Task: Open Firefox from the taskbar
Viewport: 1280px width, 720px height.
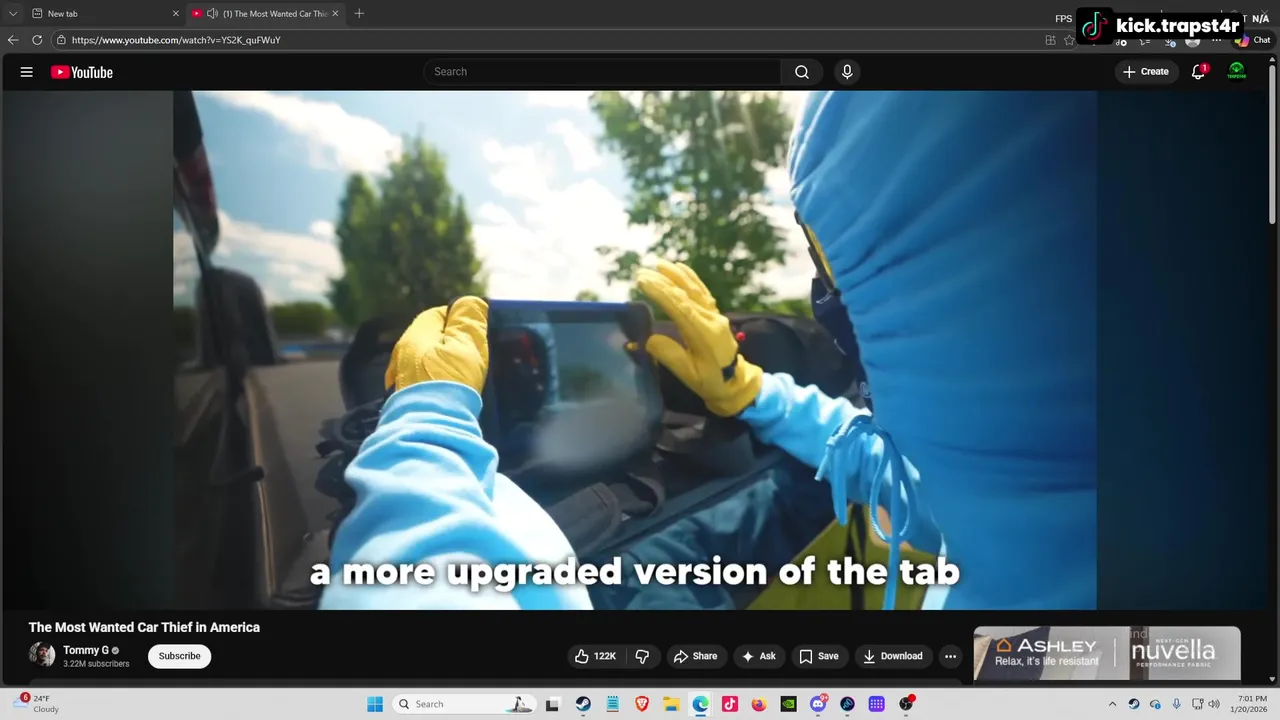Action: click(x=759, y=704)
